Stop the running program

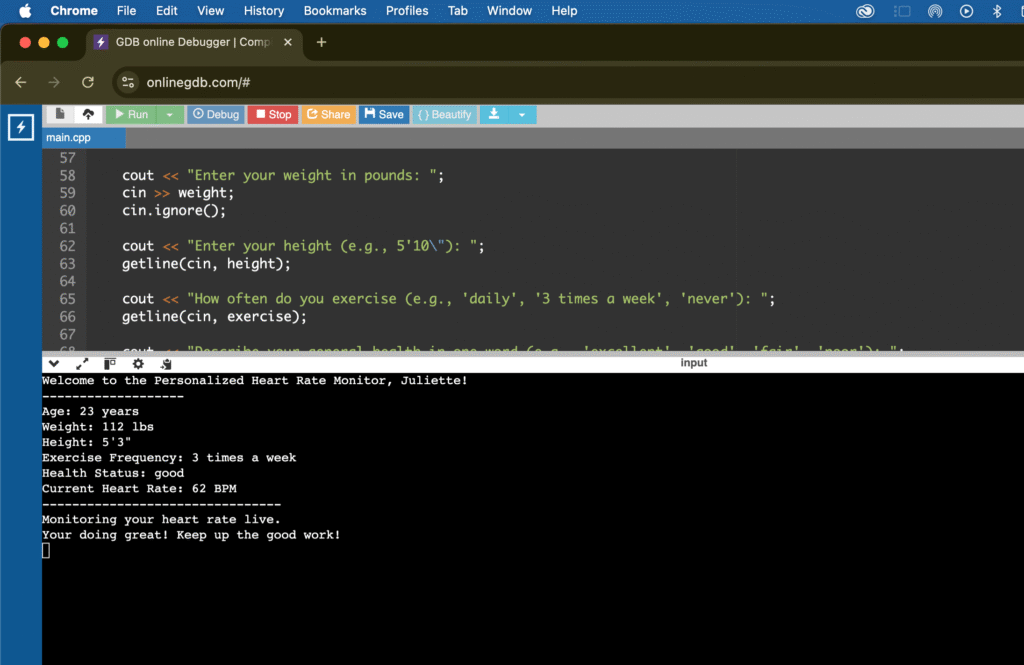click(x=272, y=114)
